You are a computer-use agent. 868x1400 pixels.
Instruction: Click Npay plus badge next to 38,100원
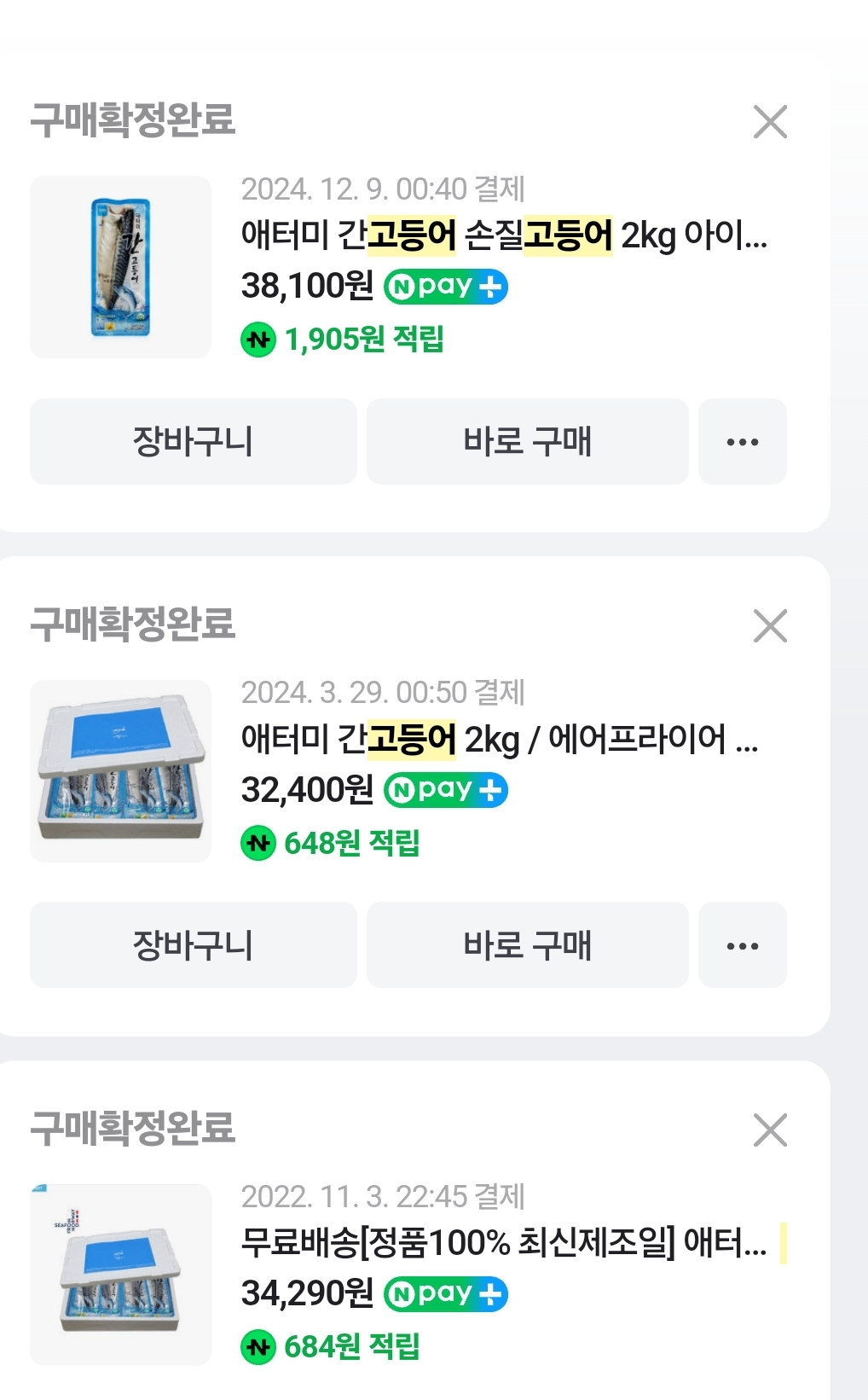point(445,287)
